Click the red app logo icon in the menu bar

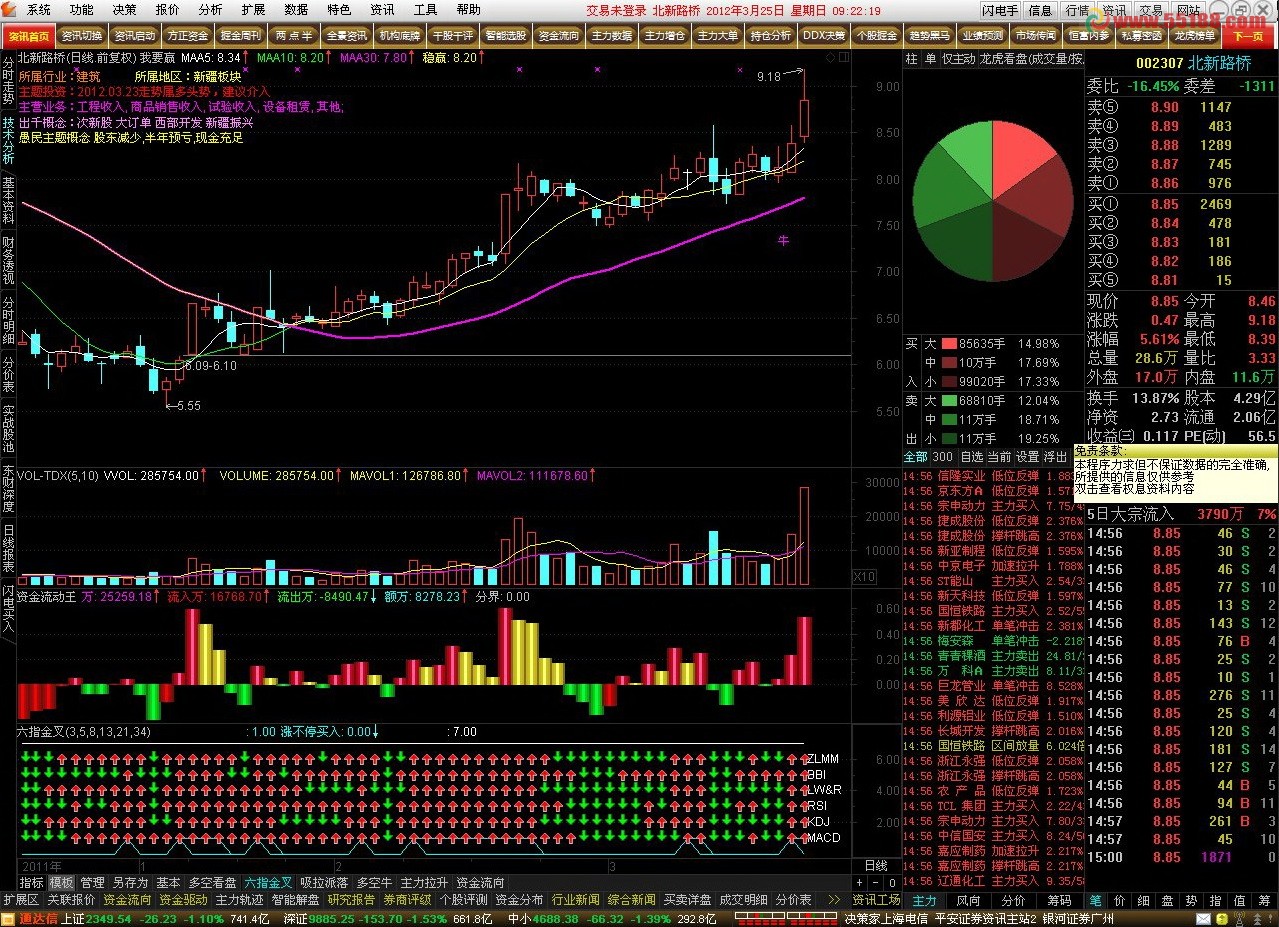[10, 10]
